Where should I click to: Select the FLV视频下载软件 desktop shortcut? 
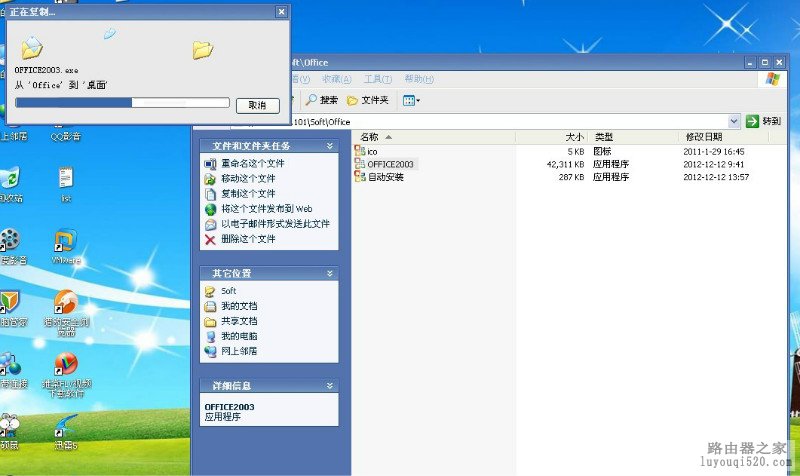[x=66, y=374]
